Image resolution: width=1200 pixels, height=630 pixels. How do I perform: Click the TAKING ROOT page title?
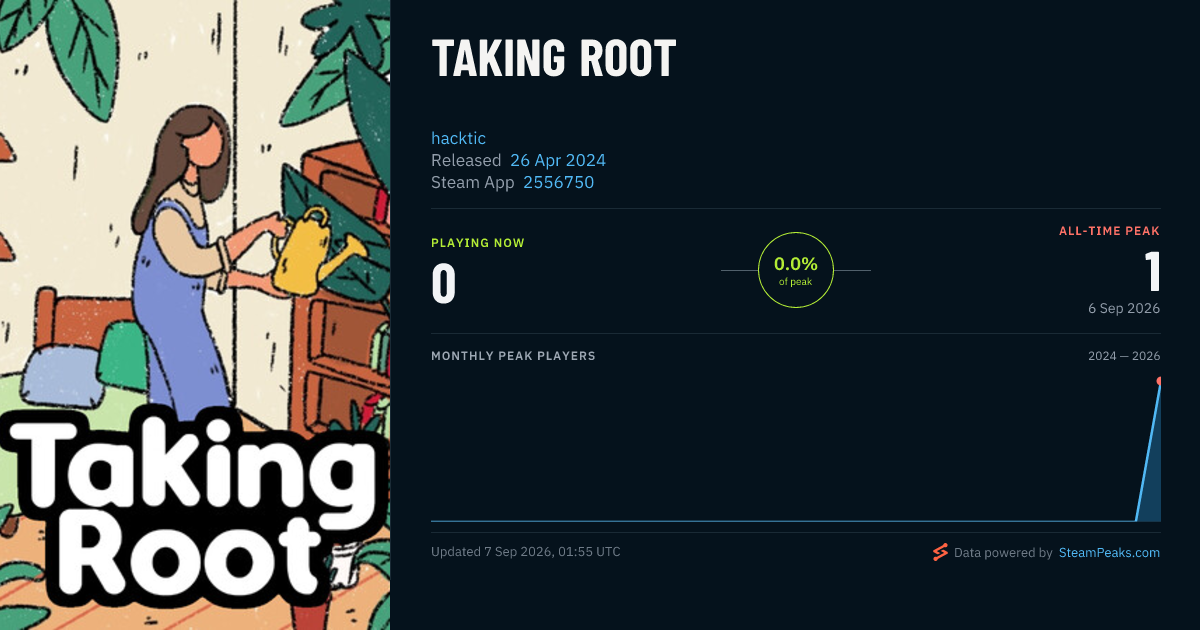pos(554,60)
